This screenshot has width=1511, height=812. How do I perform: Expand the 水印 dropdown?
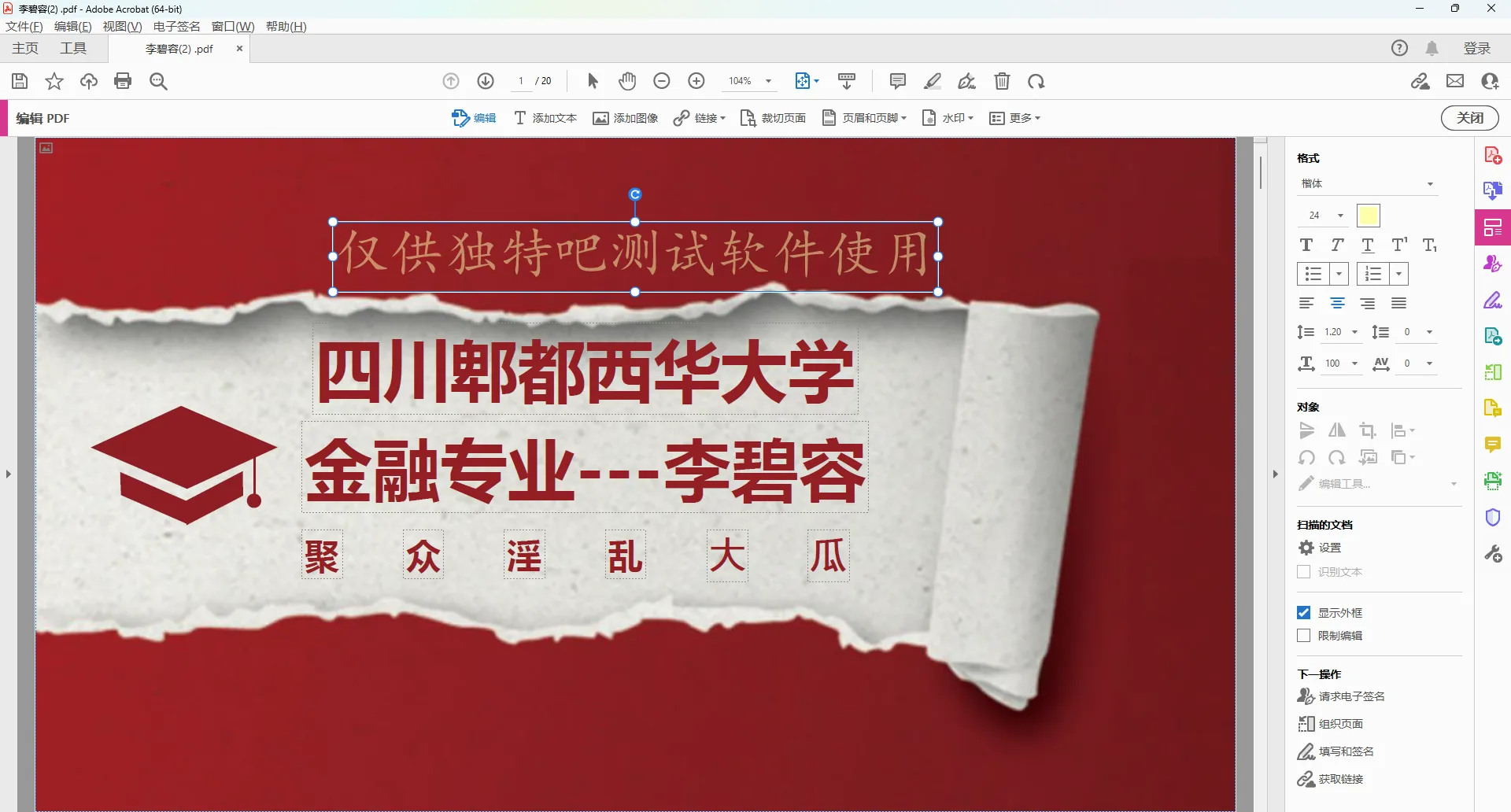pos(948,118)
